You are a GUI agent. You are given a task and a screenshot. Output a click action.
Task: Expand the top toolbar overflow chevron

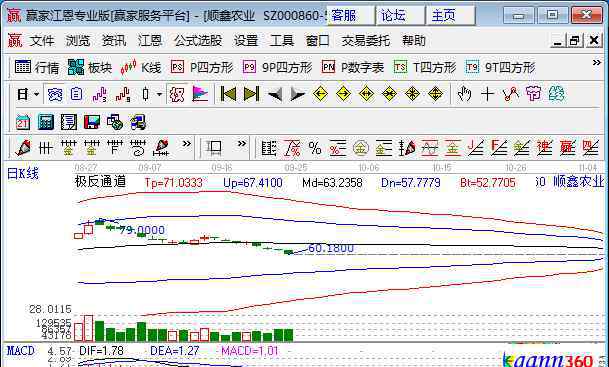click(x=597, y=63)
